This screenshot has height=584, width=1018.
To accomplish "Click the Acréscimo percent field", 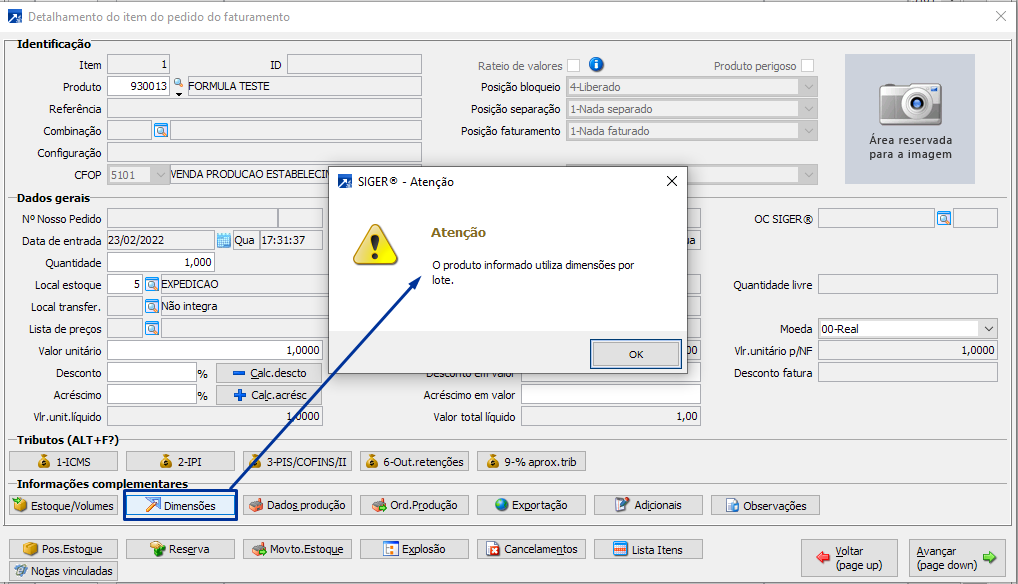I will 152,395.
